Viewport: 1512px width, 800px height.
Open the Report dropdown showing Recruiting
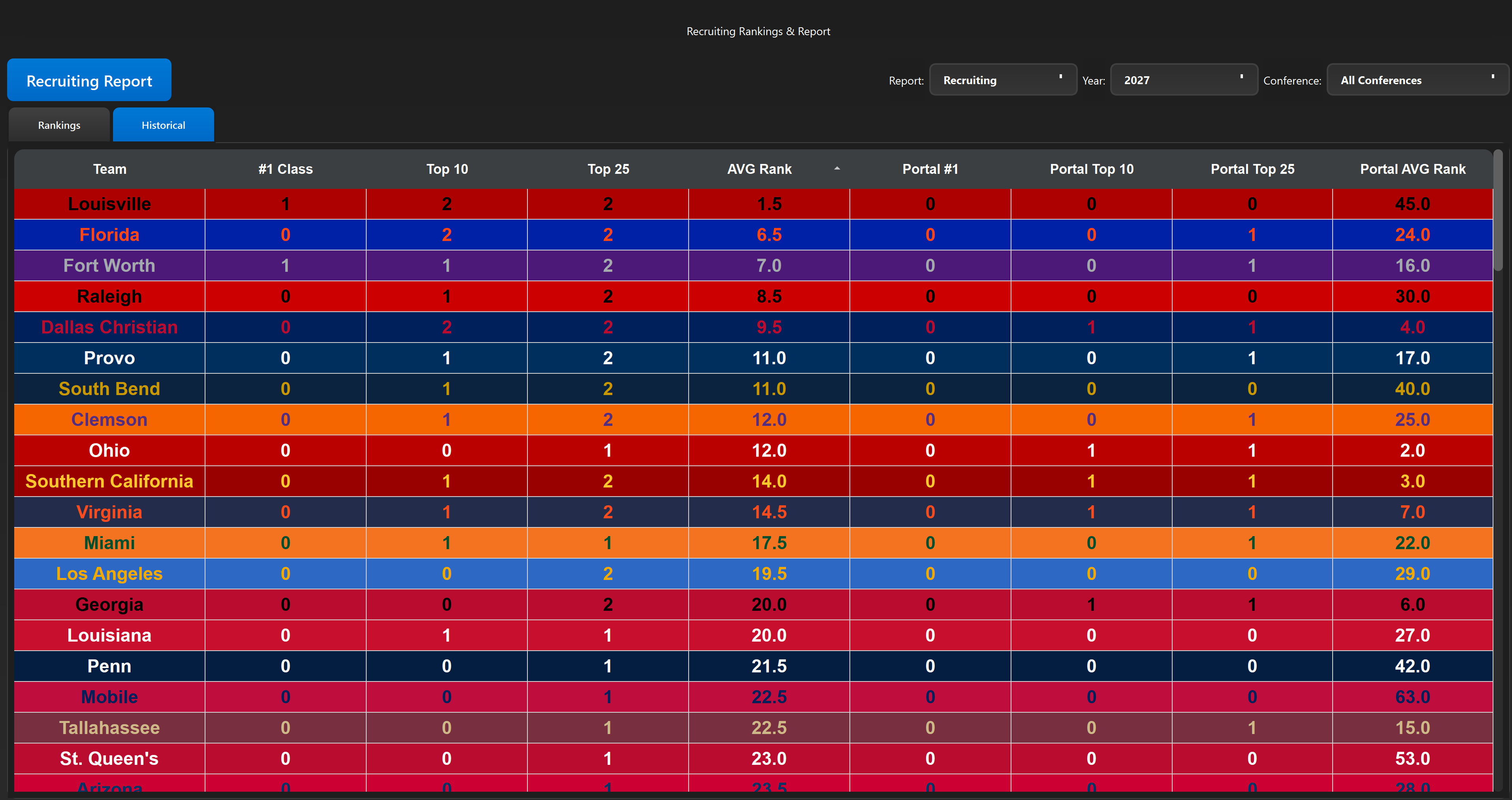pyautogui.click(x=1002, y=80)
